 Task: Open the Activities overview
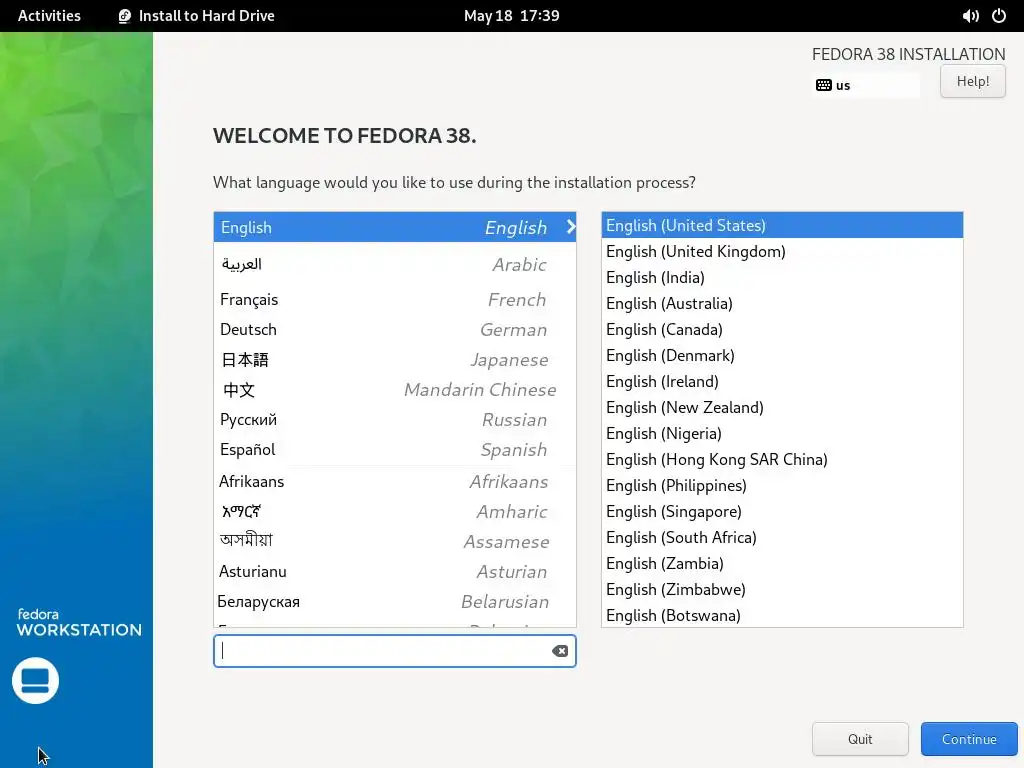point(49,16)
